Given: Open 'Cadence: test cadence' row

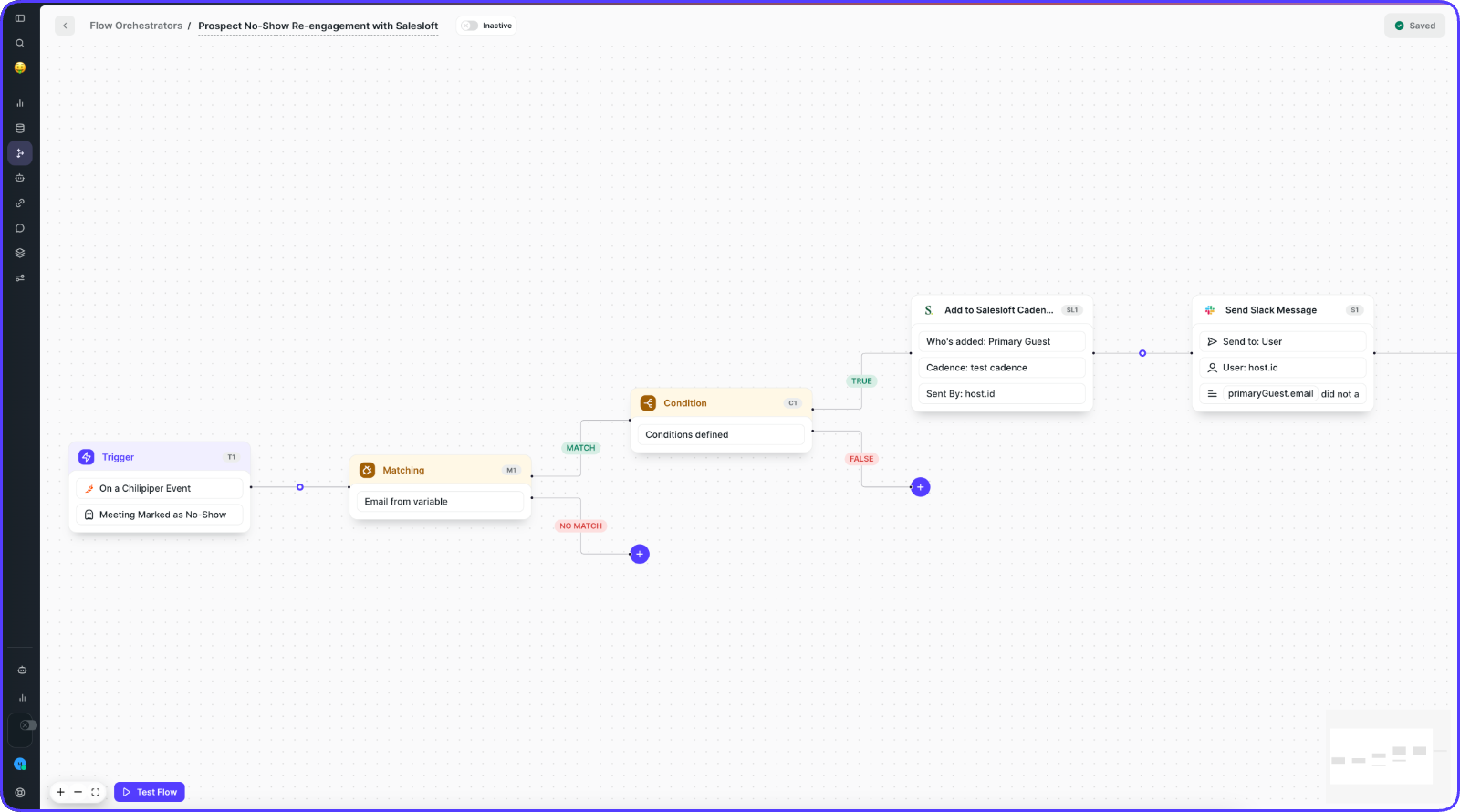Looking at the screenshot, I should coord(1002,368).
